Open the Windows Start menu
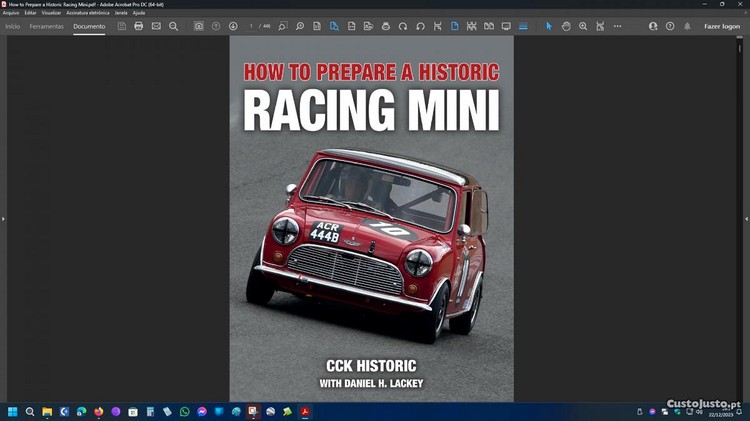This screenshot has width=750, height=421. click(x=13, y=411)
